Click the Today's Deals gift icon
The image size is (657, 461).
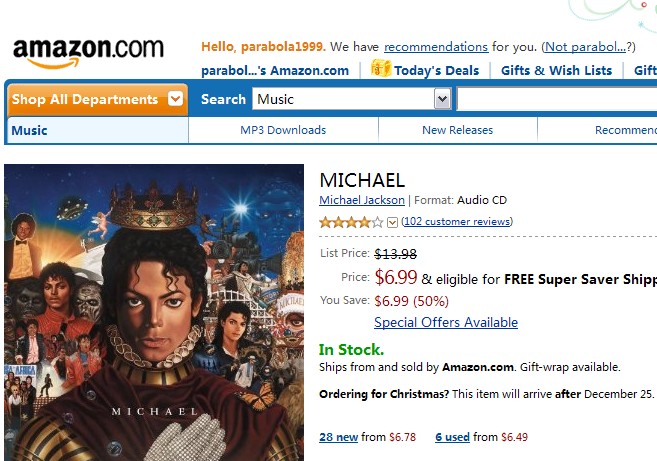coord(380,69)
